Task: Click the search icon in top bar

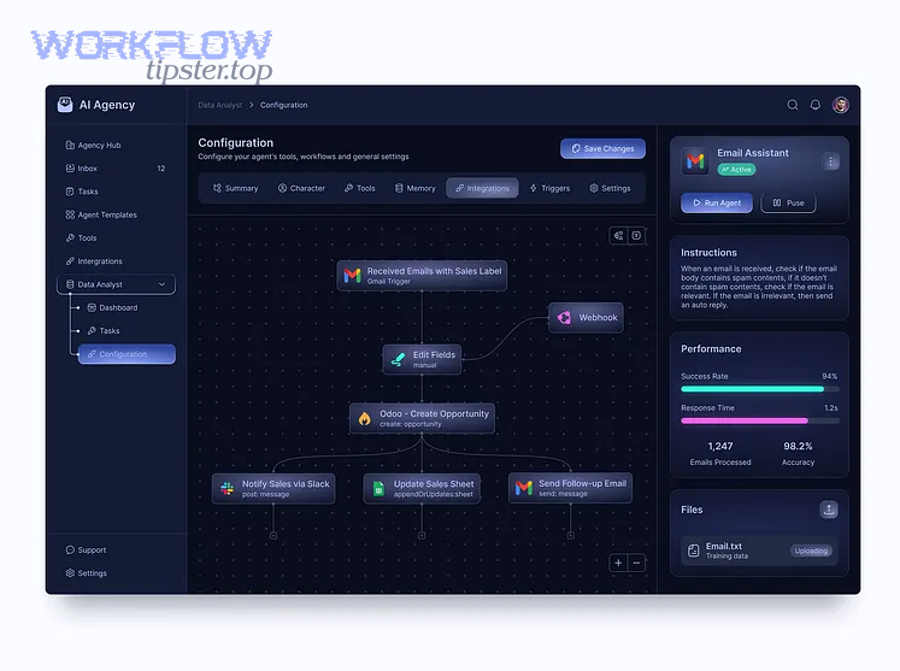Action: (x=792, y=105)
